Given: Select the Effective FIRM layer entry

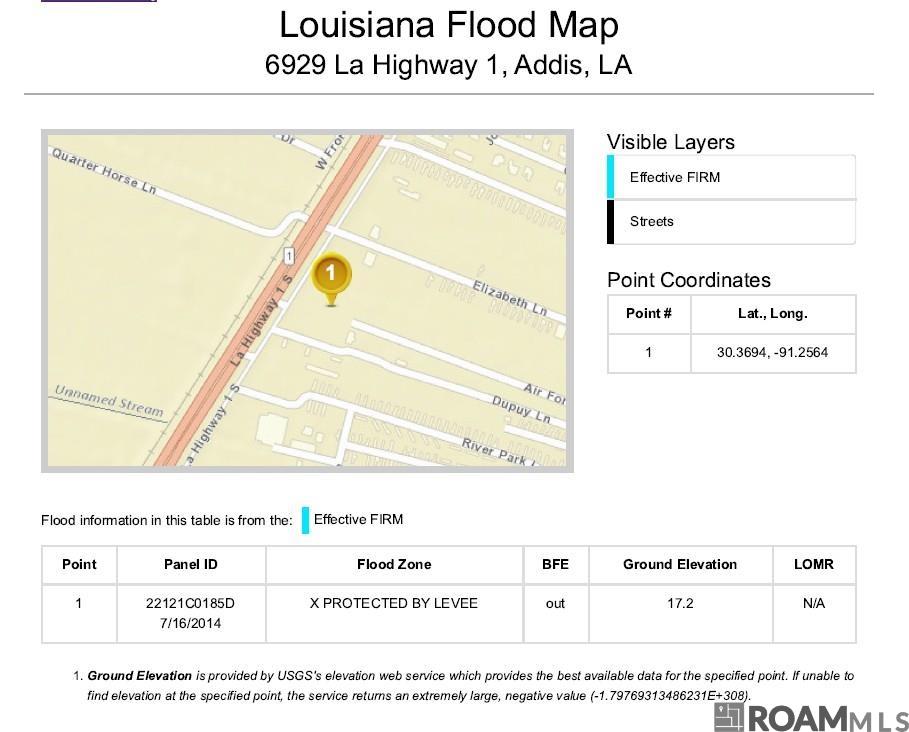Looking at the screenshot, I should (x=731, y=177).
